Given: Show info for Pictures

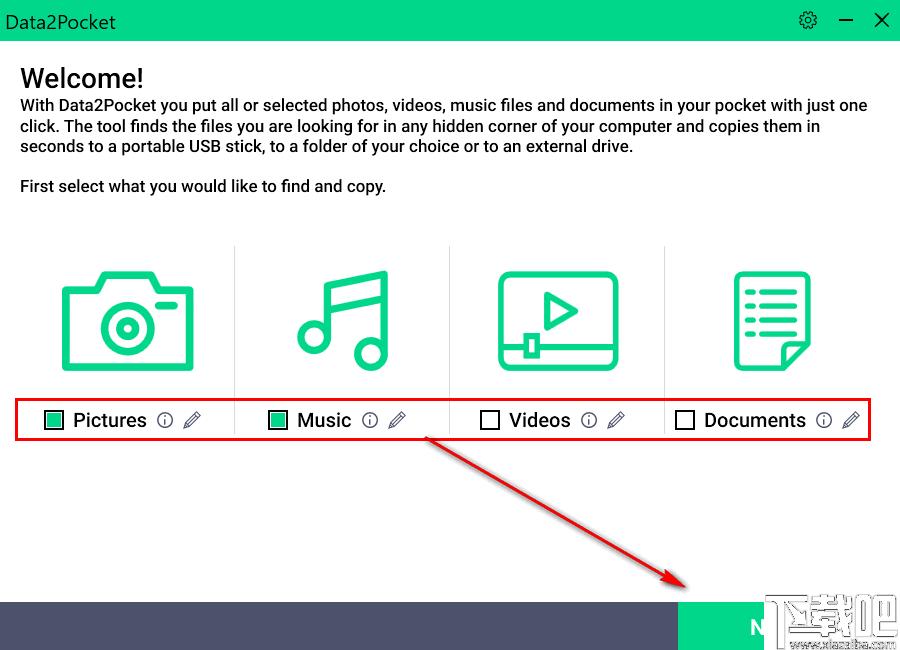Looking at the screenshot, I should point(165,420).
